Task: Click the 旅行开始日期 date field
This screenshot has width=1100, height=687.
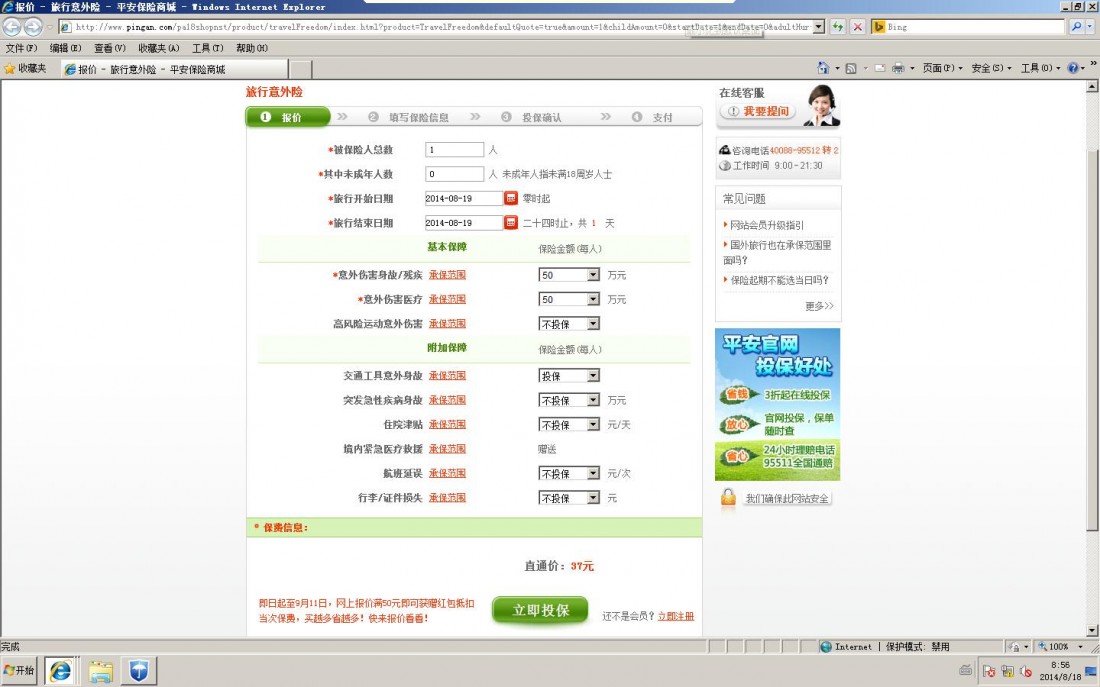Action: tap(464, 199)
